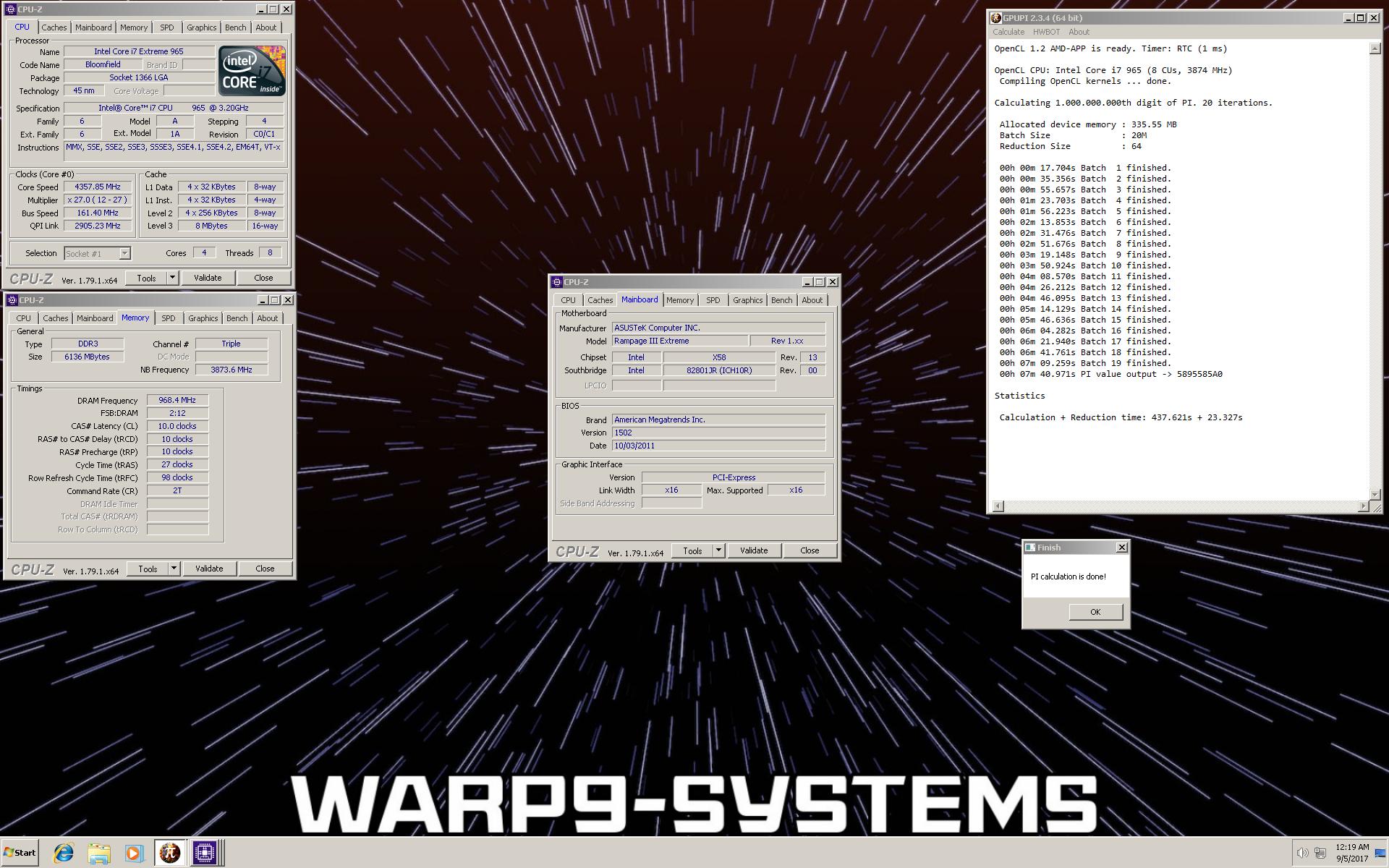Expand the Socket #1 selection combo box

pyautogui.click(x=124, y=253)
